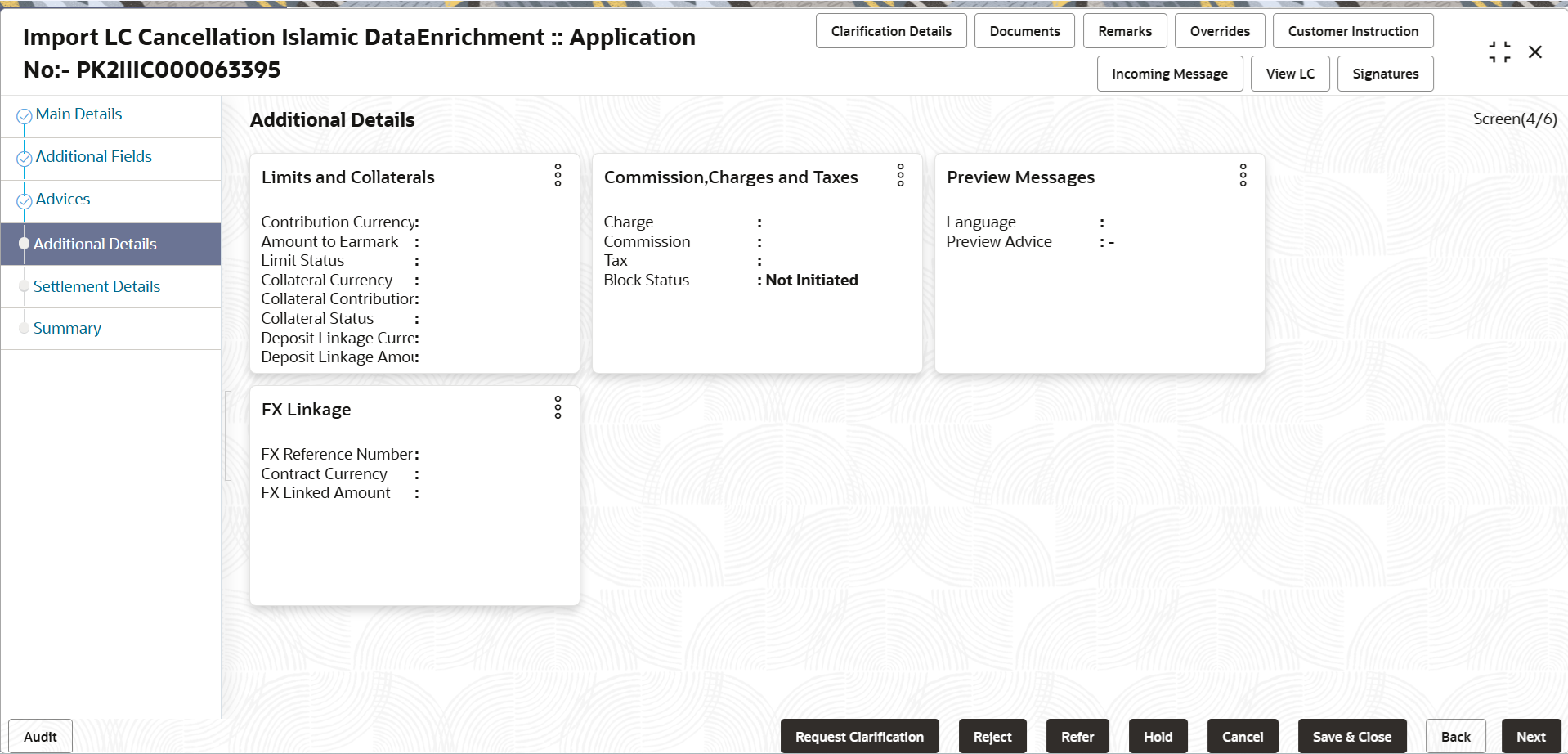1568x754 pixels.
Task: Click the Commission label
Action: [647, 242]
